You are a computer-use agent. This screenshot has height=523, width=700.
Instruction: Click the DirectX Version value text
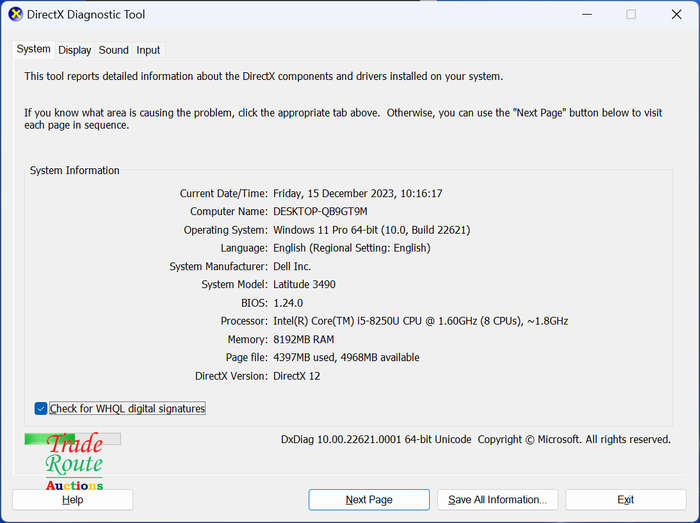(296, 376)
